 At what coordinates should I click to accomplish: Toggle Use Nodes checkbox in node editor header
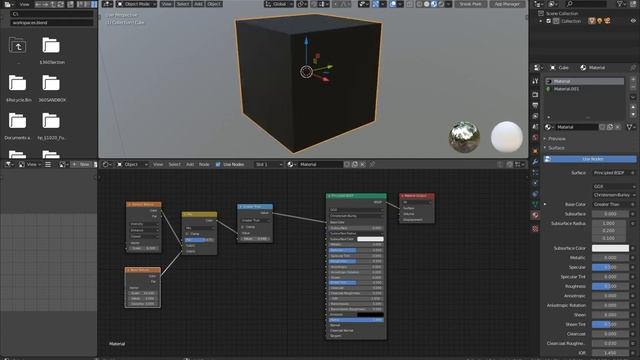[x=218, y=164]
